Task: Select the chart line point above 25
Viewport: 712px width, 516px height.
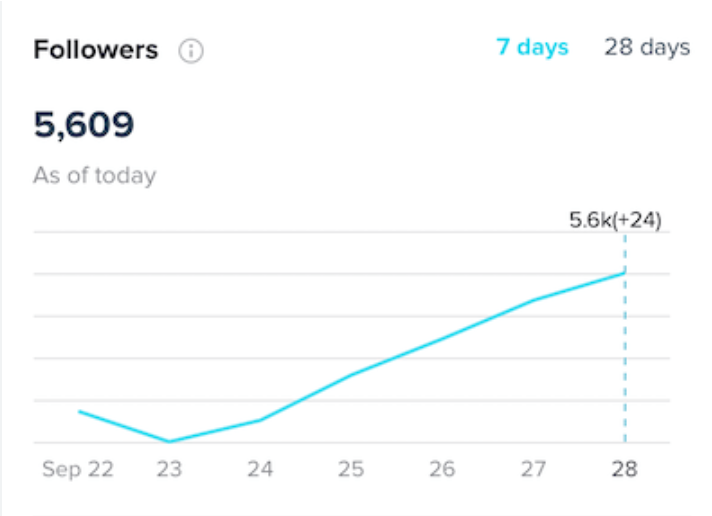Action: coord(351,375)
